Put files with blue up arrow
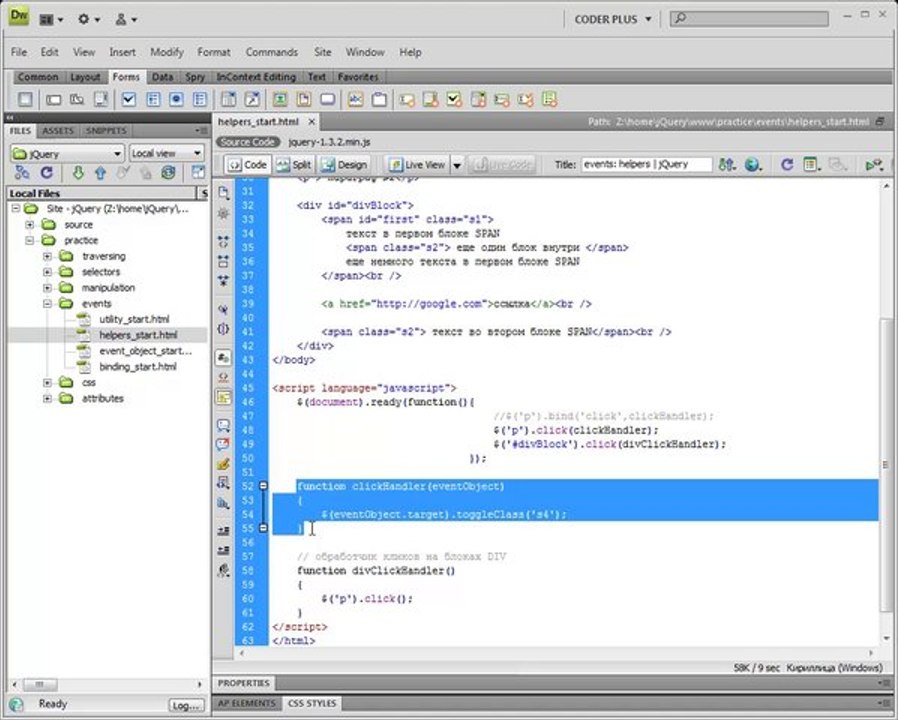Image resolution: width=898 pixels, height=720 pixels. [100, 172]
